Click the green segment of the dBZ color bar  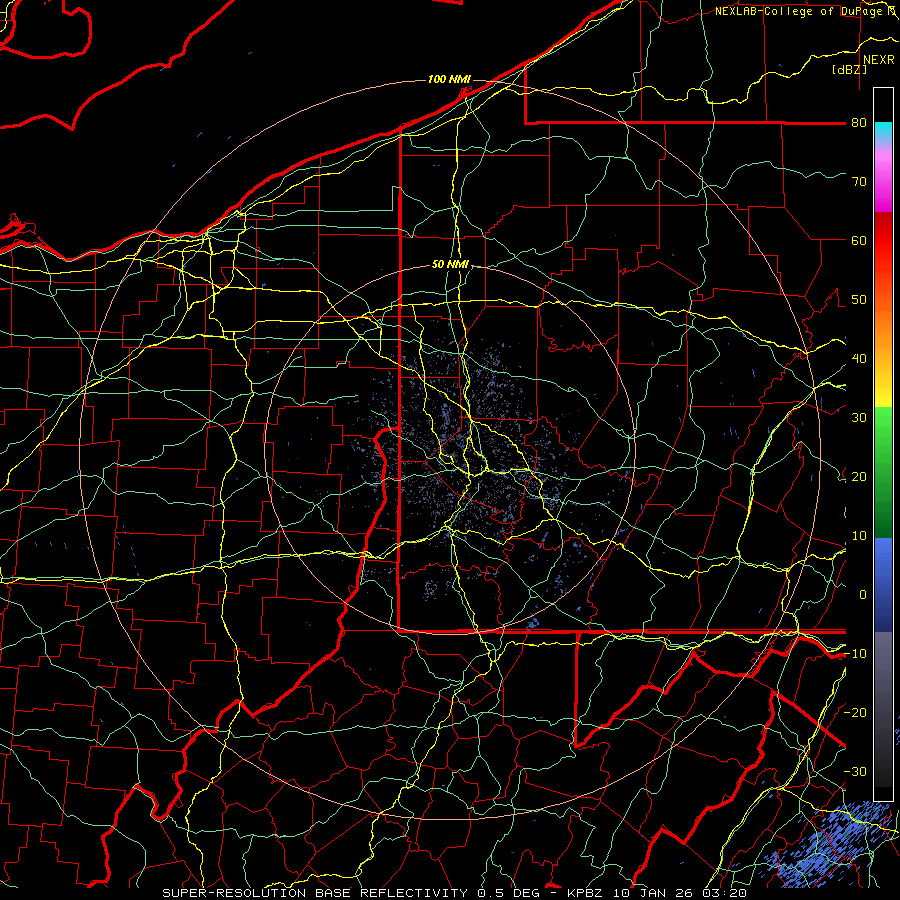point(883,472)
